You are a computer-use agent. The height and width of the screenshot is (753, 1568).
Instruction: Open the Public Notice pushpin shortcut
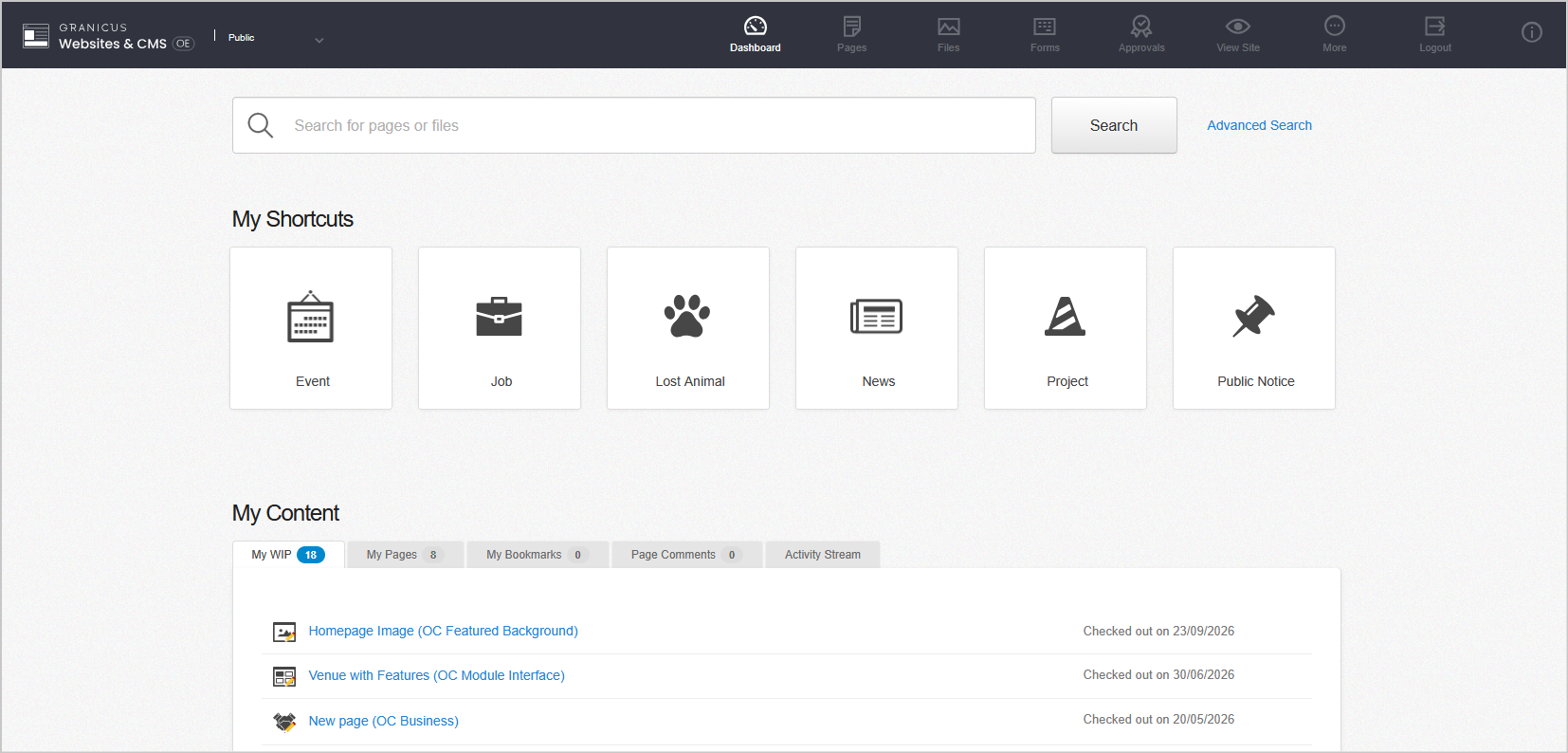1254,328
